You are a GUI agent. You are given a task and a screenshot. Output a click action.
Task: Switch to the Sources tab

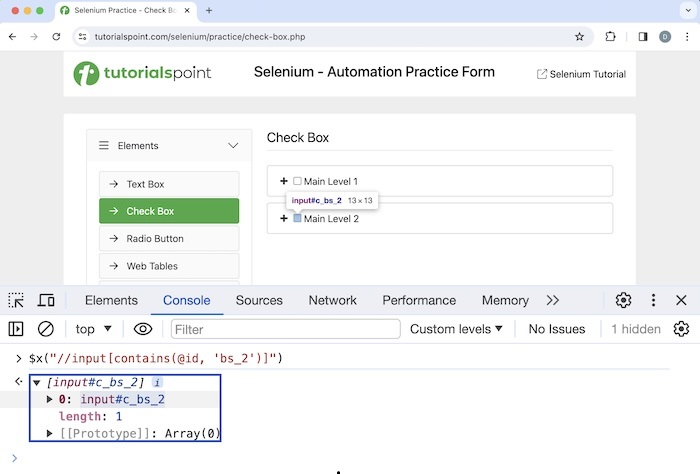[x=259, y=300]
